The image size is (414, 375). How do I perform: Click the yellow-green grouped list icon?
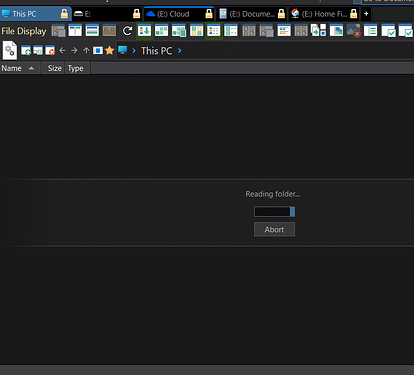click(x=284, y=31)
